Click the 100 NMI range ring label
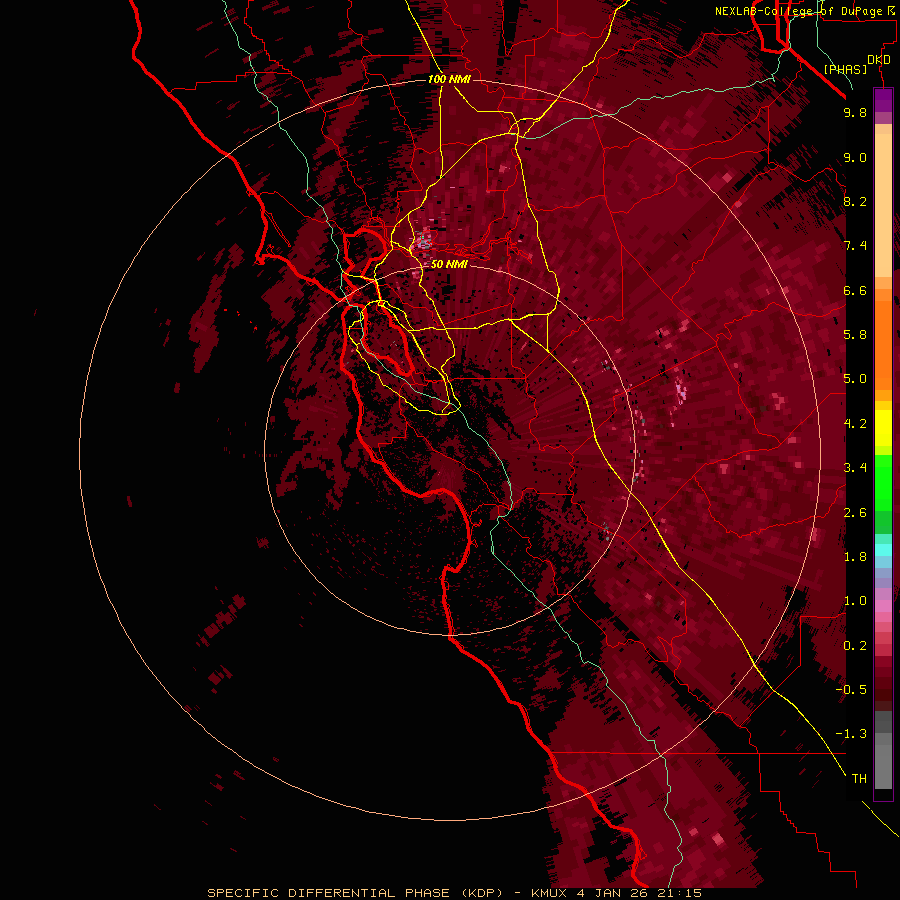Image resolution: width=900 pixels, height=900 pixels. point(449,79)
